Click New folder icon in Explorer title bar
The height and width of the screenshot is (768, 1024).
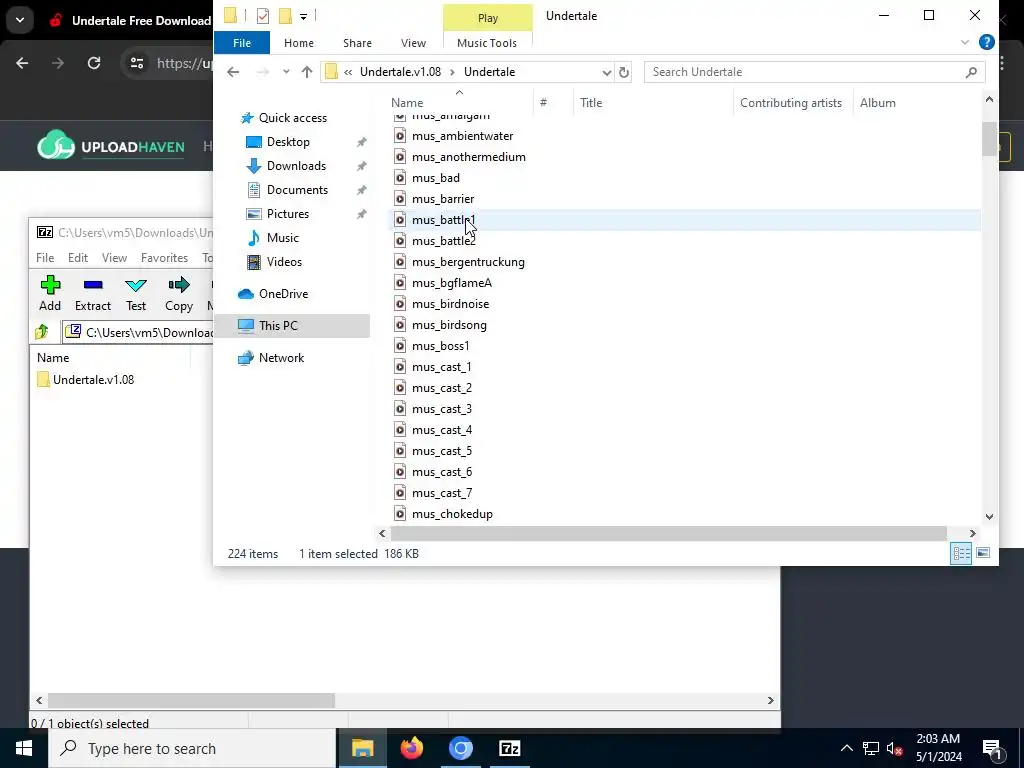285,15
